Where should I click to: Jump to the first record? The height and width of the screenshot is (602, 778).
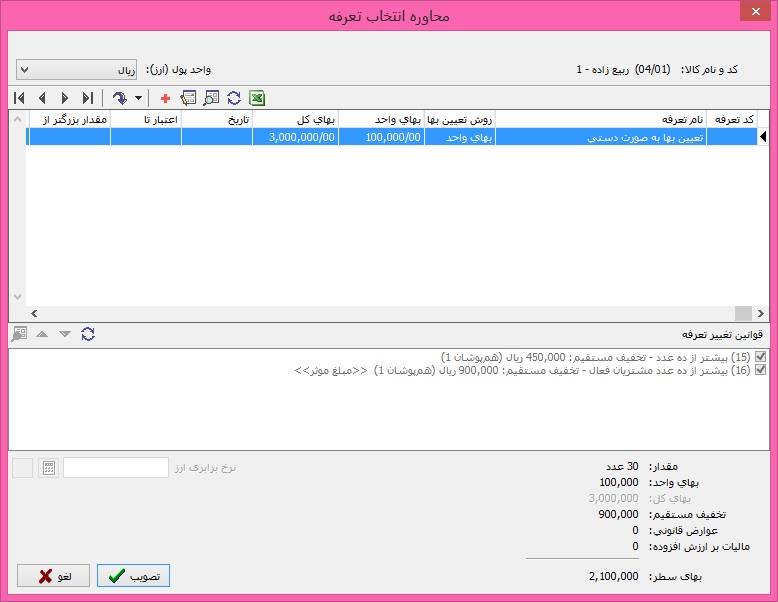tap(19, 98)
